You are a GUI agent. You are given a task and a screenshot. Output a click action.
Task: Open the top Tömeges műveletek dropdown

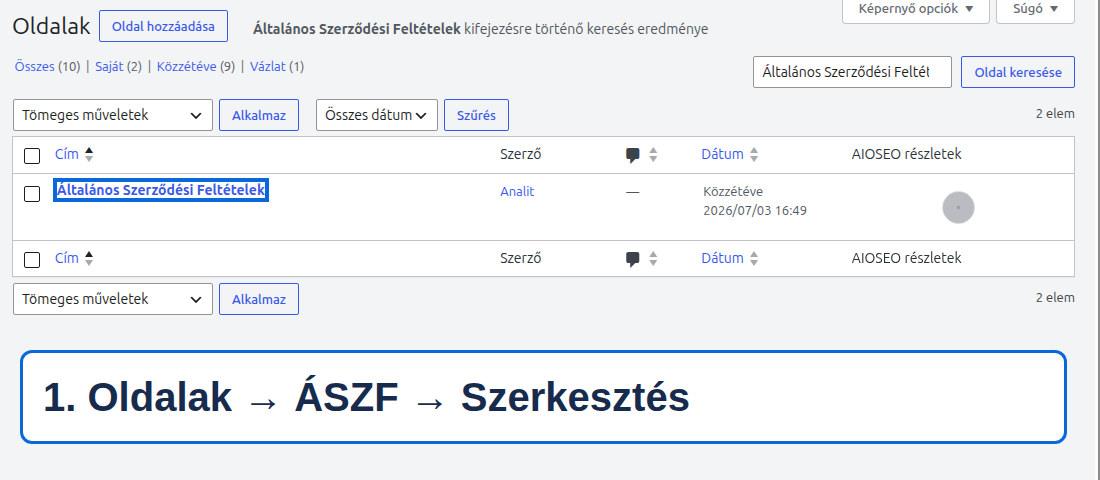pyautogui.click(x=113, y=115)
